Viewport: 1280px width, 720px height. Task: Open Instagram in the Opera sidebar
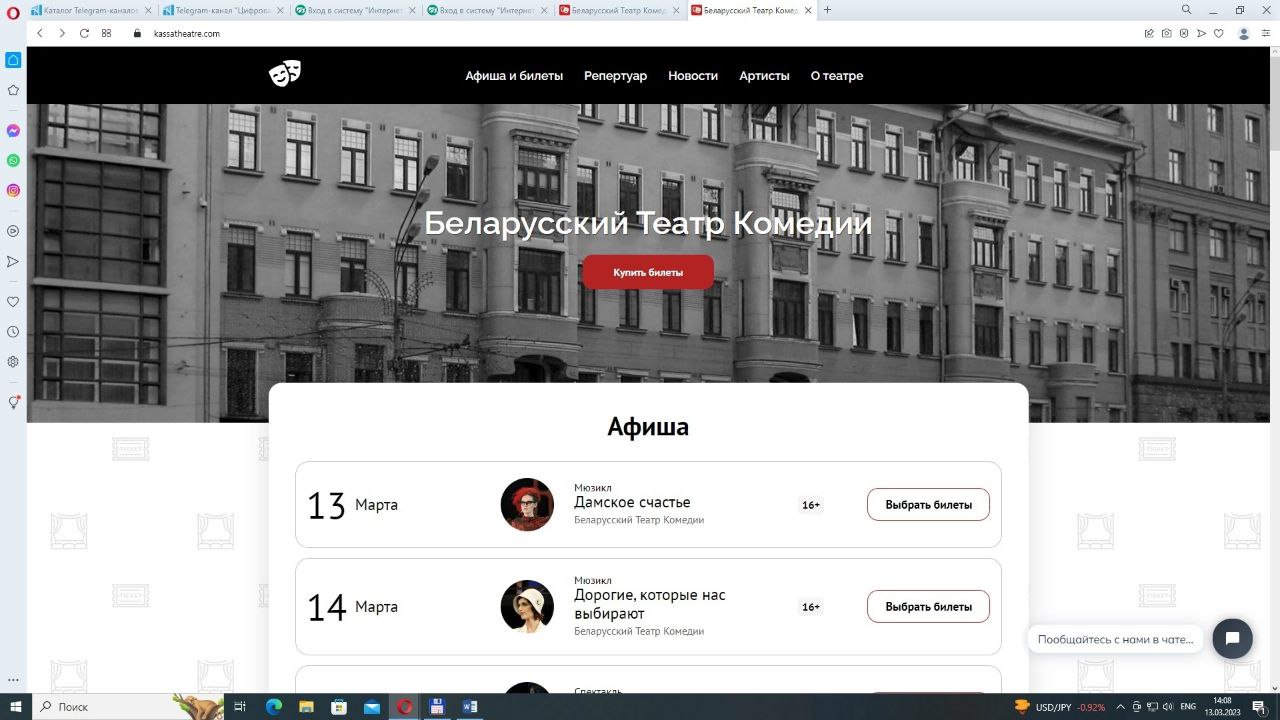(x=13, y=190)
